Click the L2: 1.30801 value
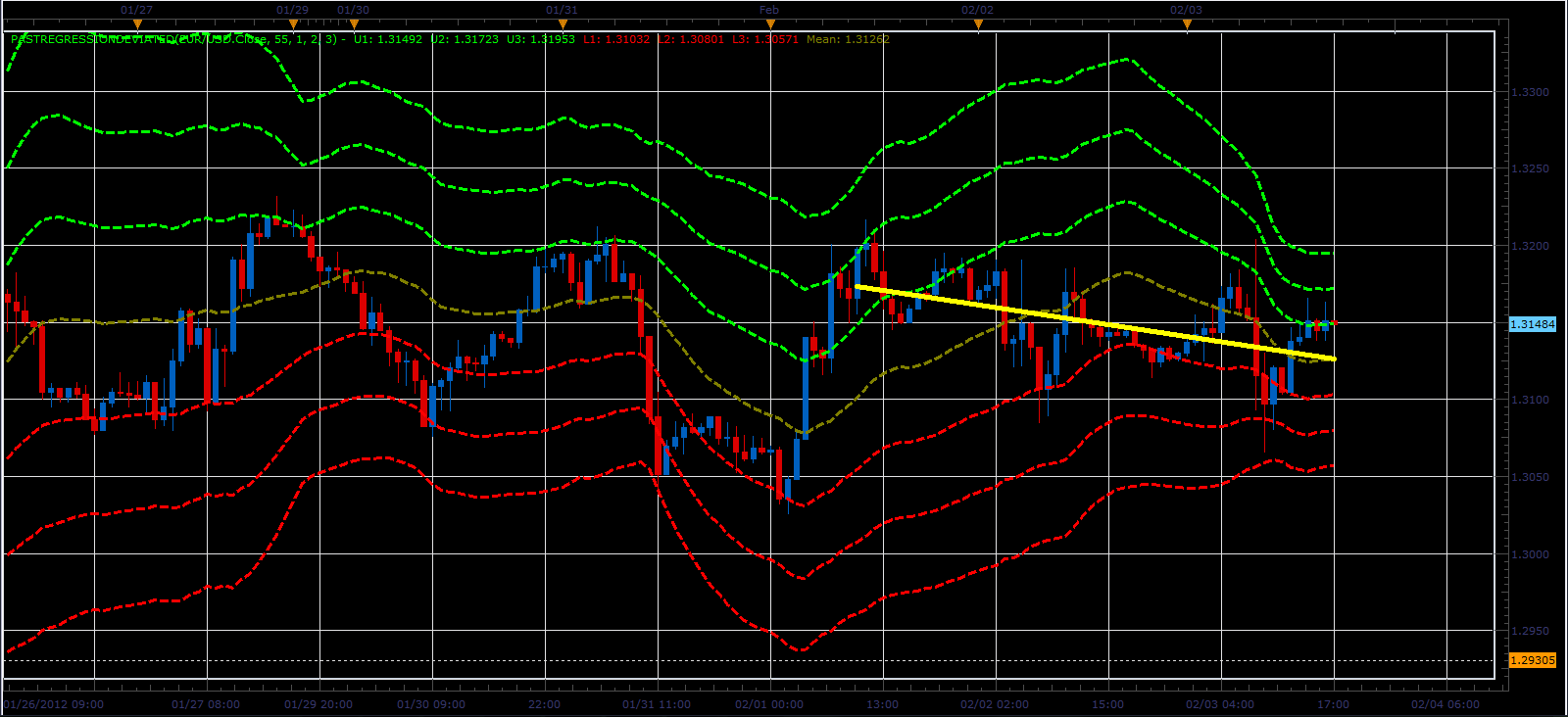 point(691,39)
